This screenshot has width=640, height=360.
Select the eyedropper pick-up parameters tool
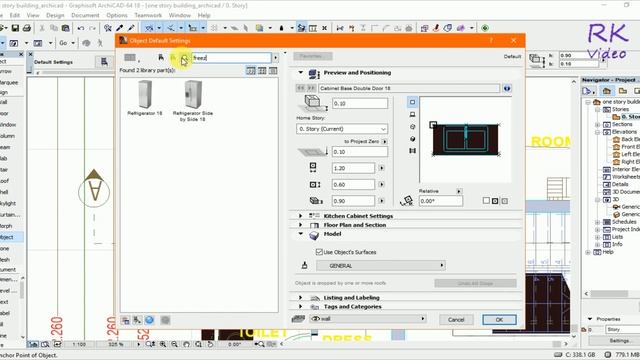tap(120, 28)
